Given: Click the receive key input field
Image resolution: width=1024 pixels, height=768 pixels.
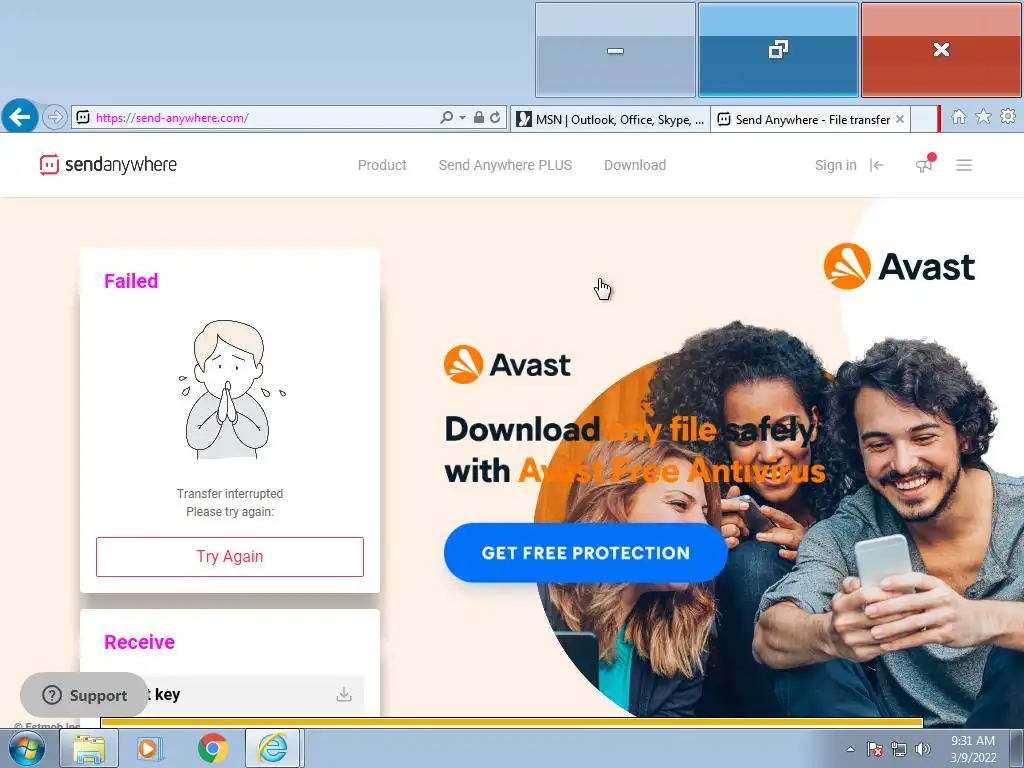Looking at the screenshot, I should 230,695.
